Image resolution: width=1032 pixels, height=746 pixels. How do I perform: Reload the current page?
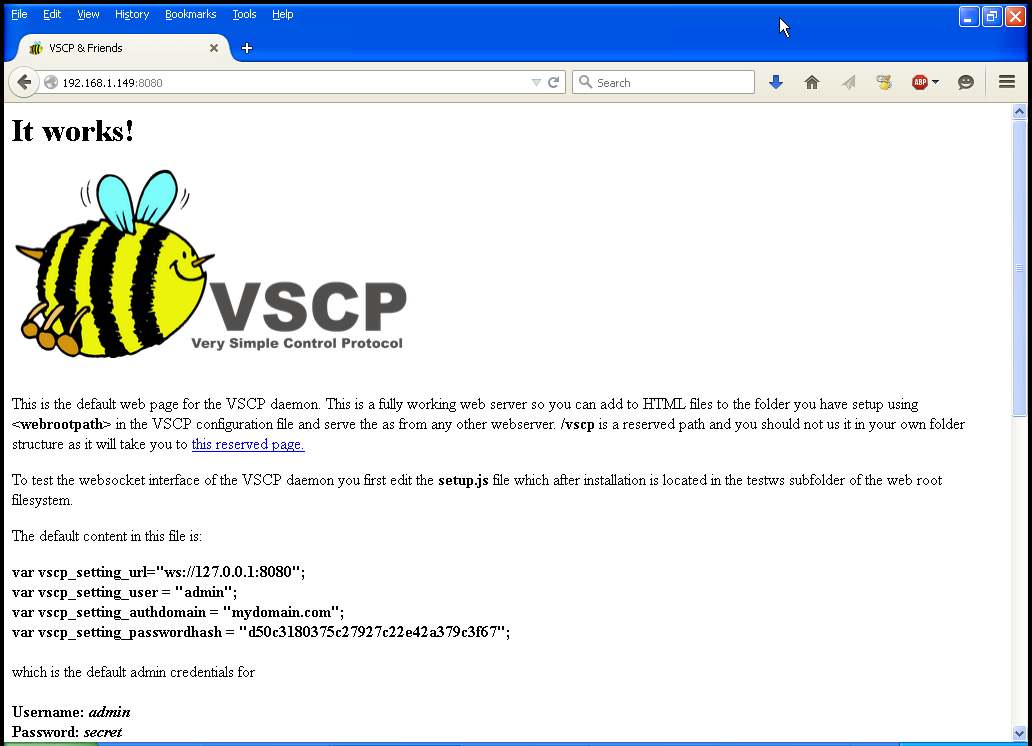click(553, 83)
